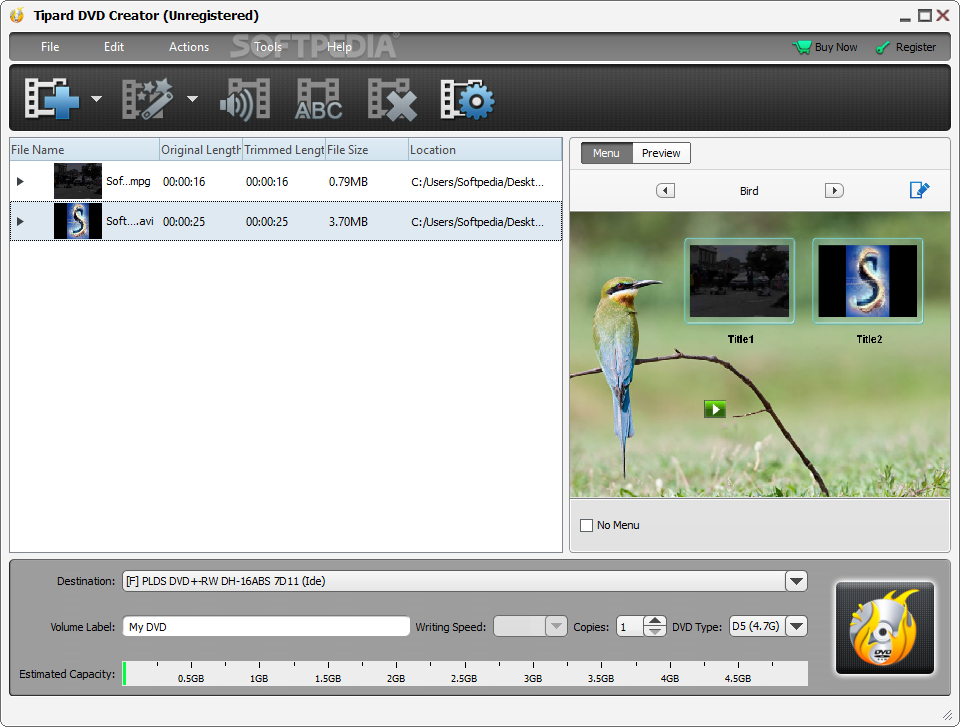Click the Sof..mpg location path text

point(478,182)
